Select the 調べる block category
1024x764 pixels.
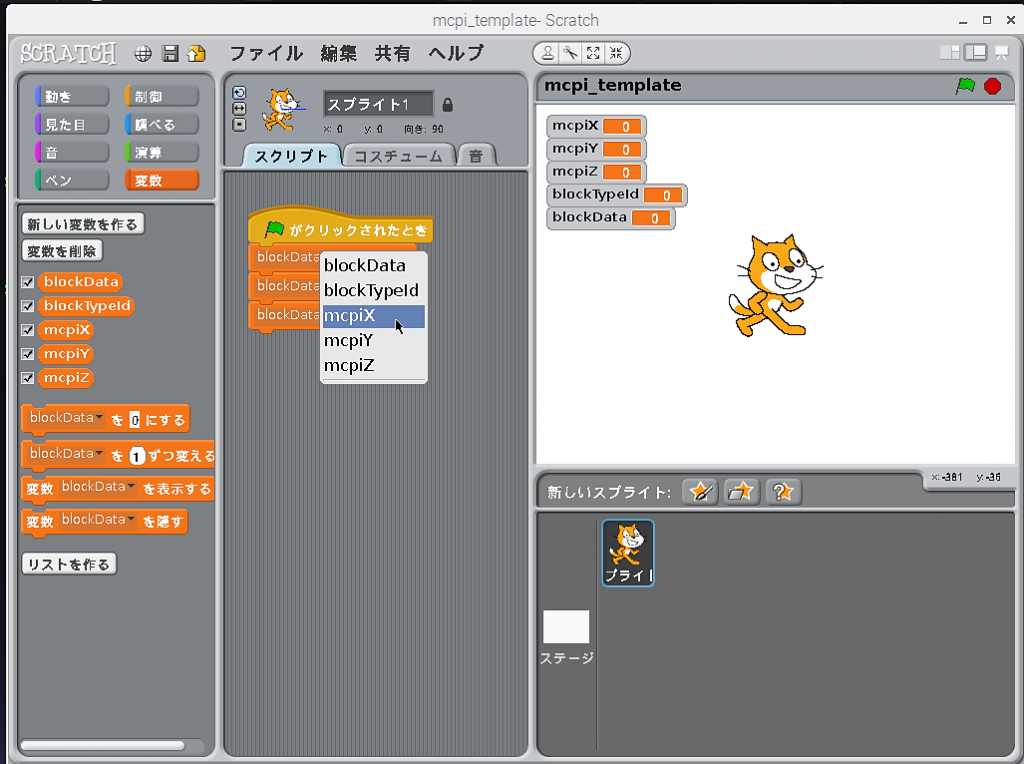[161, 125]
